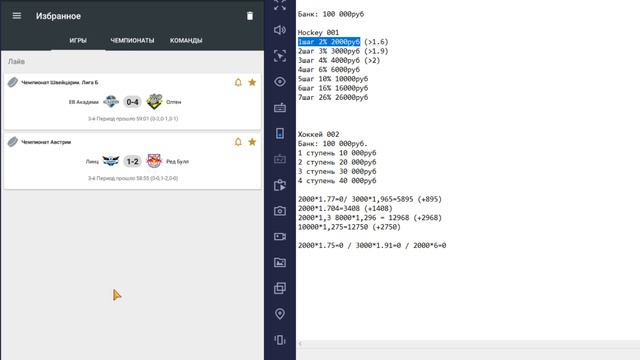Click the overlapping-squares icon in the sidebar
This screenshot has height=360, width=640.
[x=280, y=288]
